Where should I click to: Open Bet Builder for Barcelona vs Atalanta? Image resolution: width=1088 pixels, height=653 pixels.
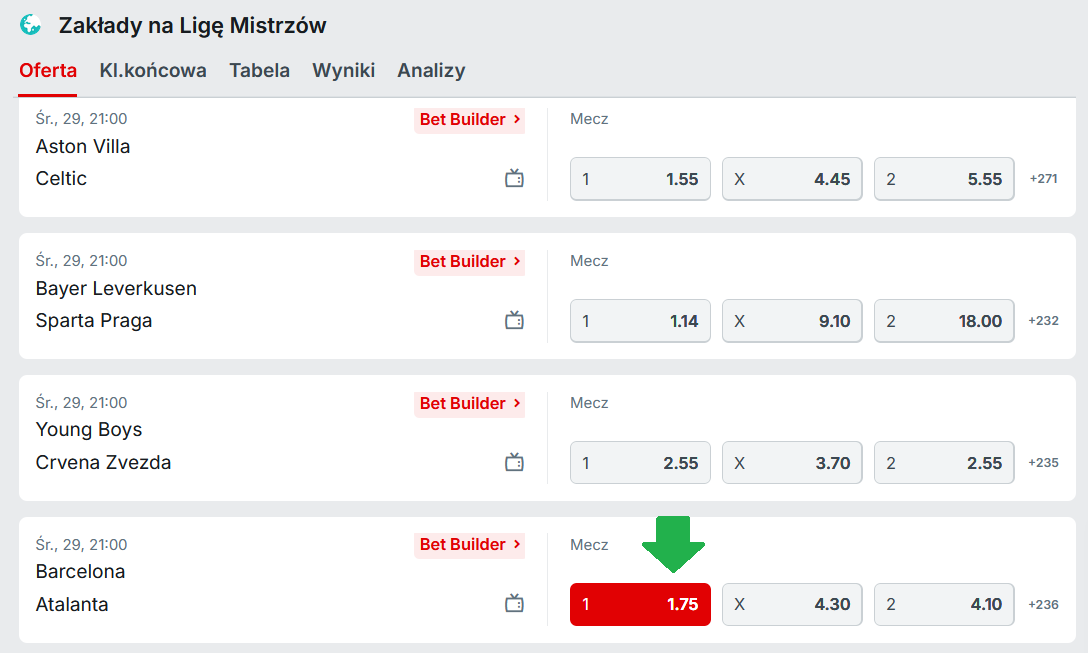click(469, 545)
